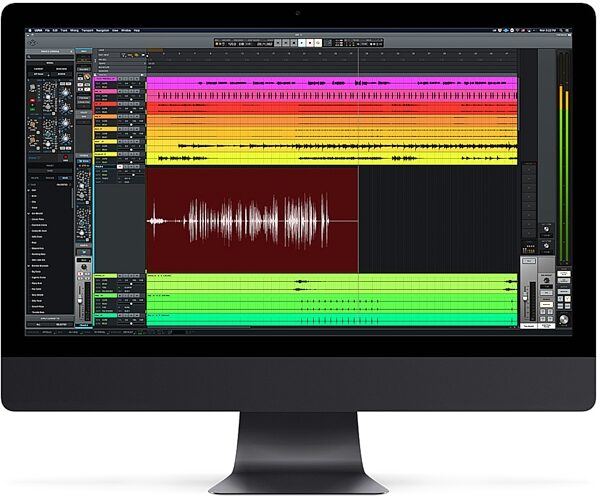This screenshot has height=499, width=600.
Task: Select the orange track's name header
Action: (x=106, y=116)
